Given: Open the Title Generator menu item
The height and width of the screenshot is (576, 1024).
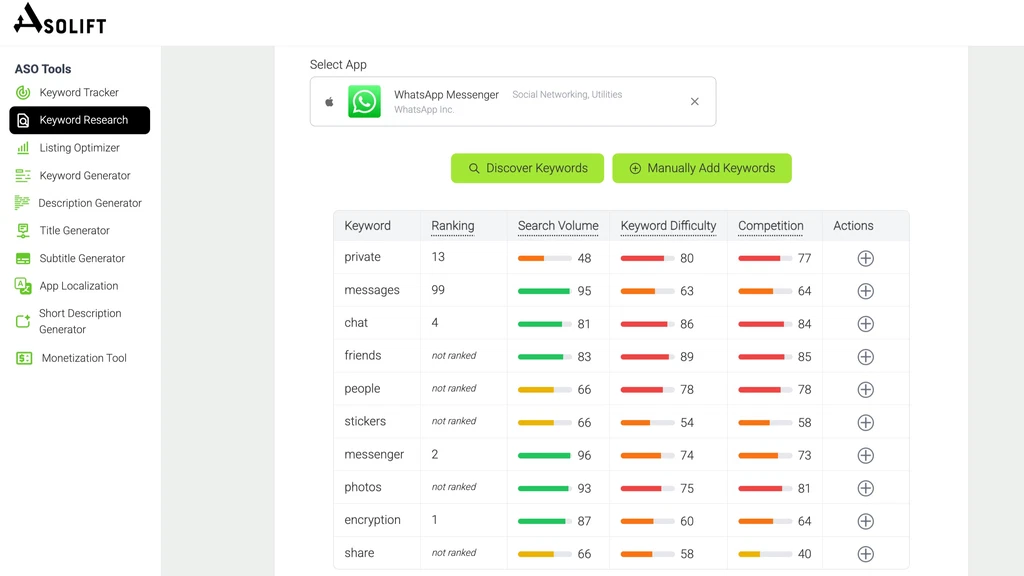Looking at the screenshot, I should click(74, 231).
